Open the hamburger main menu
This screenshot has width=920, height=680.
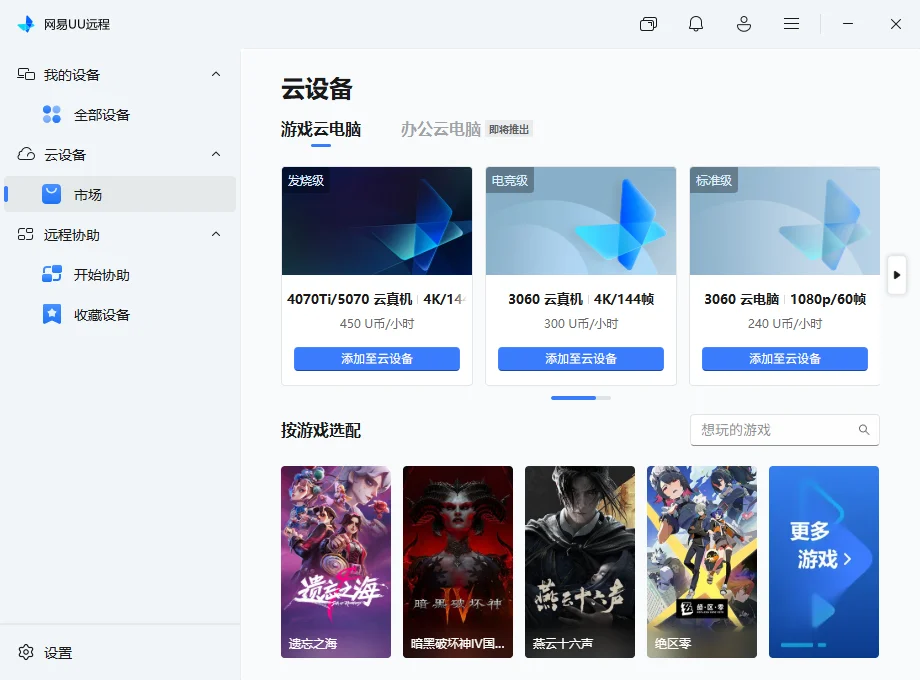(792, 24)
